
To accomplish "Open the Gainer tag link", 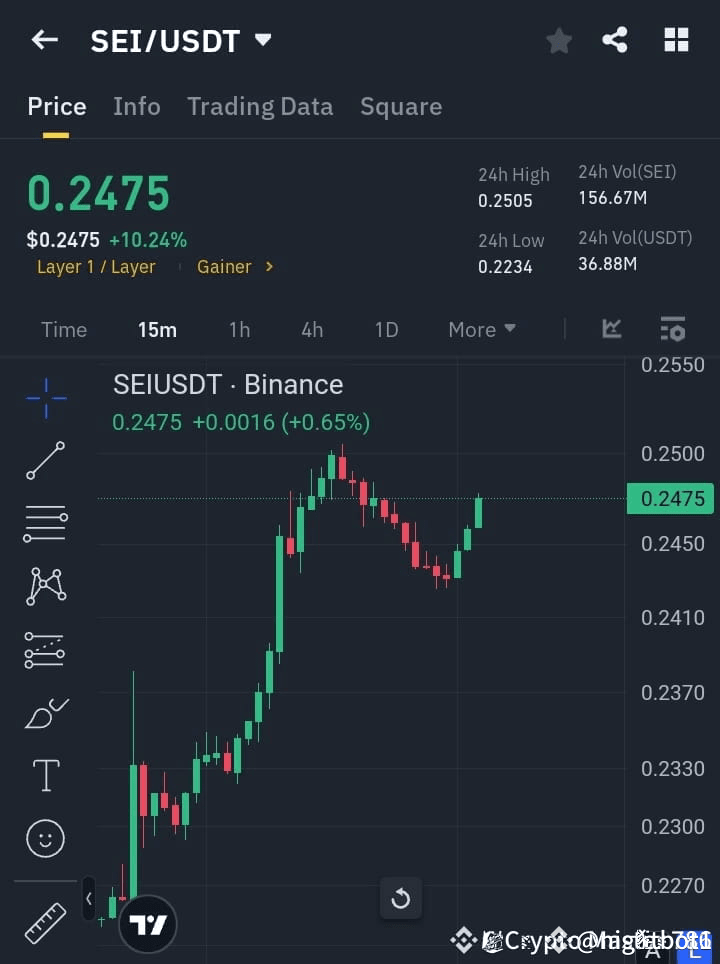I will point(224,267).
